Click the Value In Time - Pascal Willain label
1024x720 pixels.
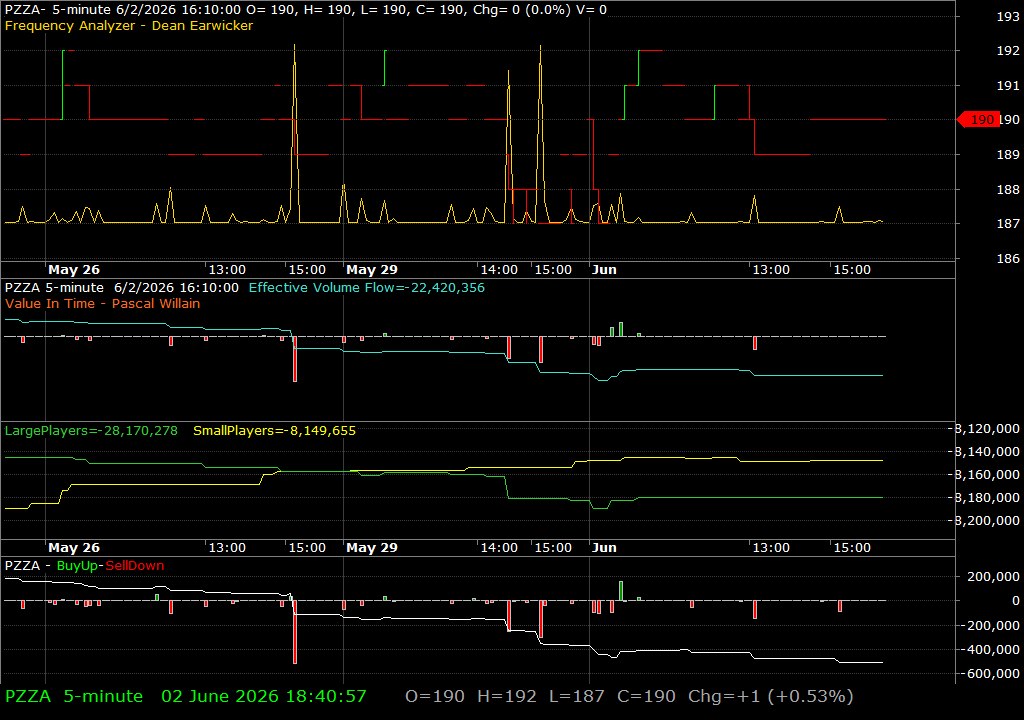click(x=103, y=303)
